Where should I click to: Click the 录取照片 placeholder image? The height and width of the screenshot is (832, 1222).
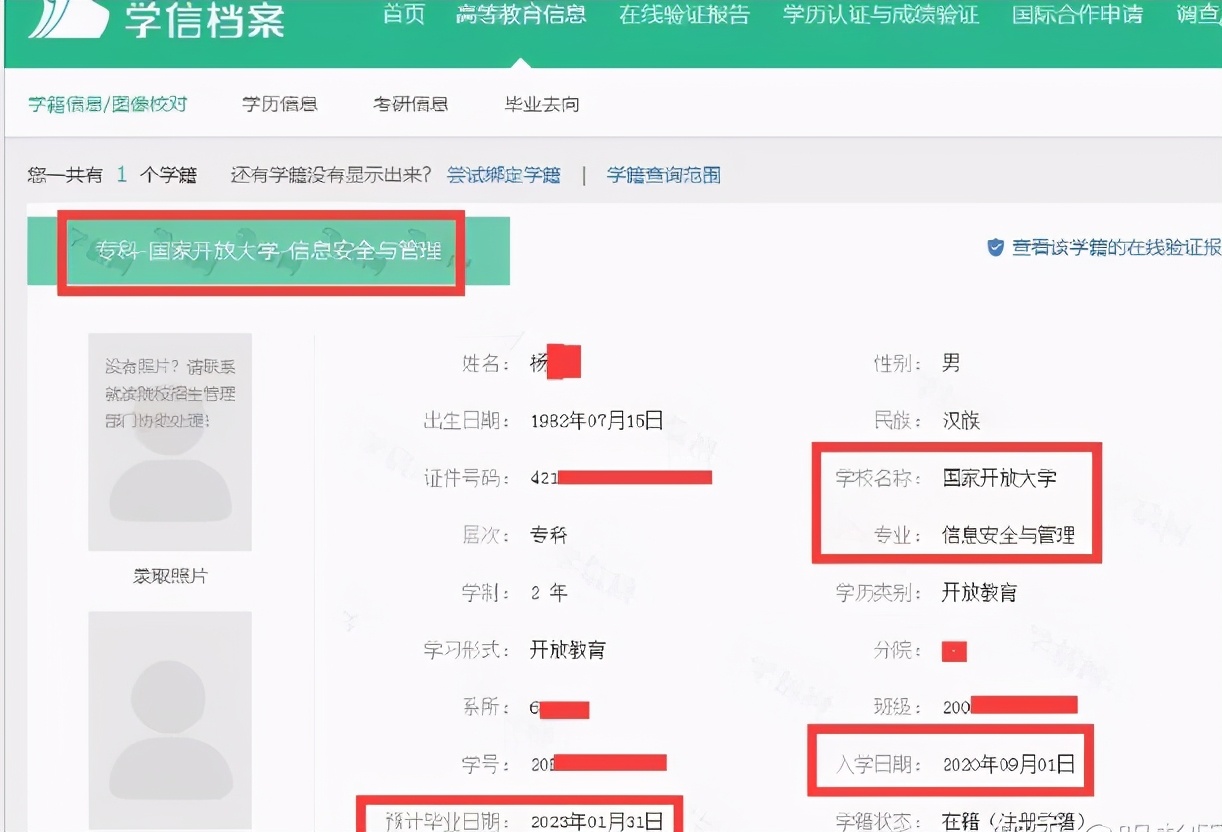pos(170,442)
